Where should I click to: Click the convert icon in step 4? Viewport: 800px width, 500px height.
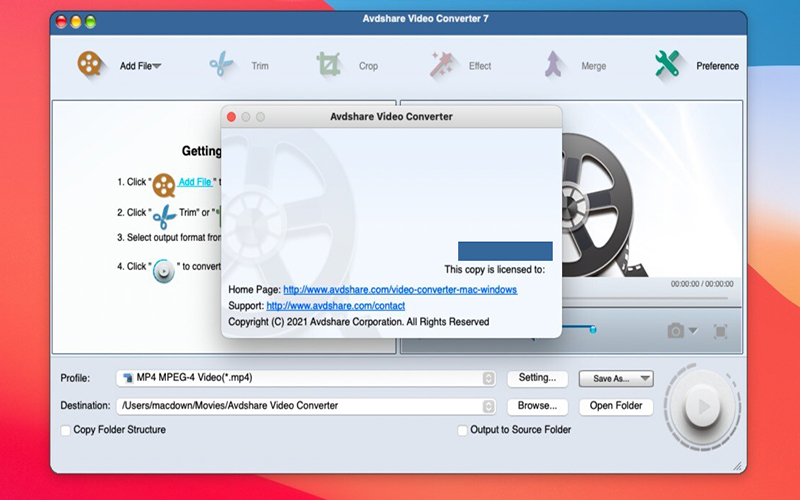pos(164,271)
